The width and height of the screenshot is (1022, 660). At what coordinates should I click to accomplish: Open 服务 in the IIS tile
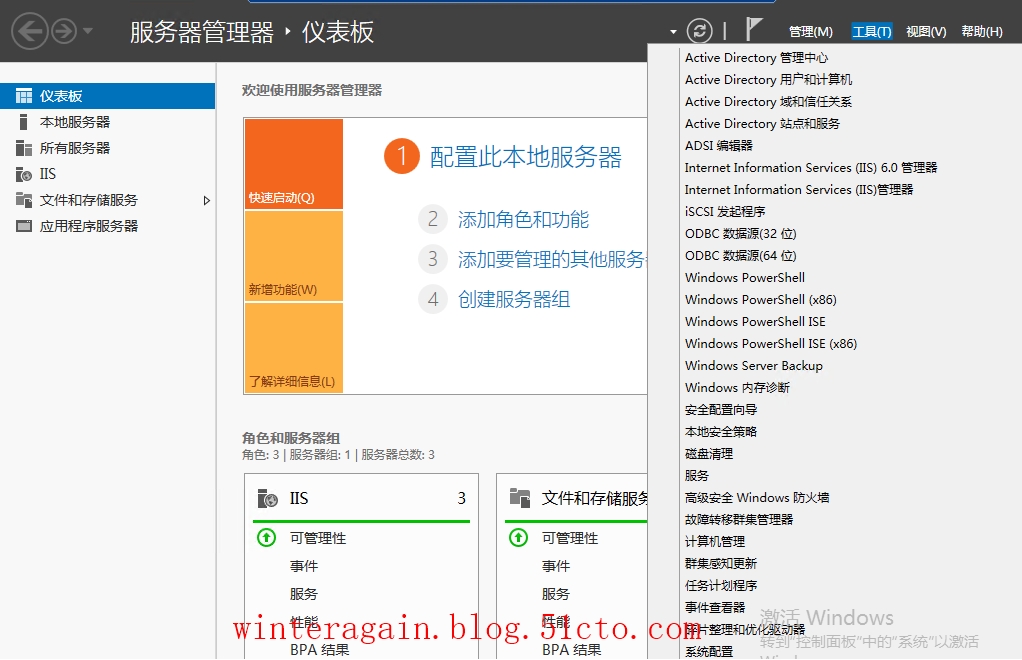click(x=304, y=594)
